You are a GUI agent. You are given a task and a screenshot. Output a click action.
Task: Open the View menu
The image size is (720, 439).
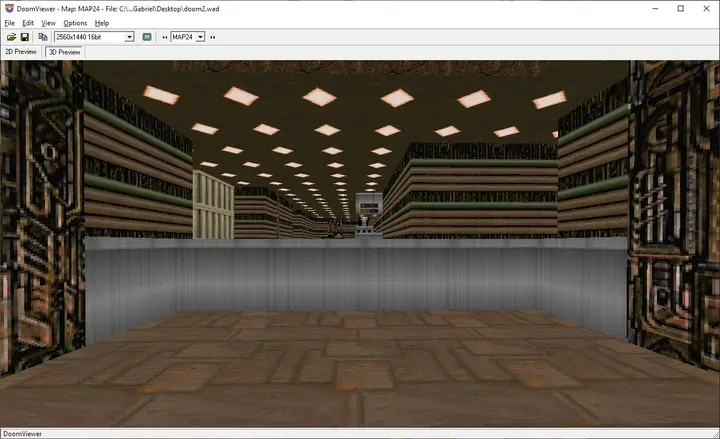48,23
